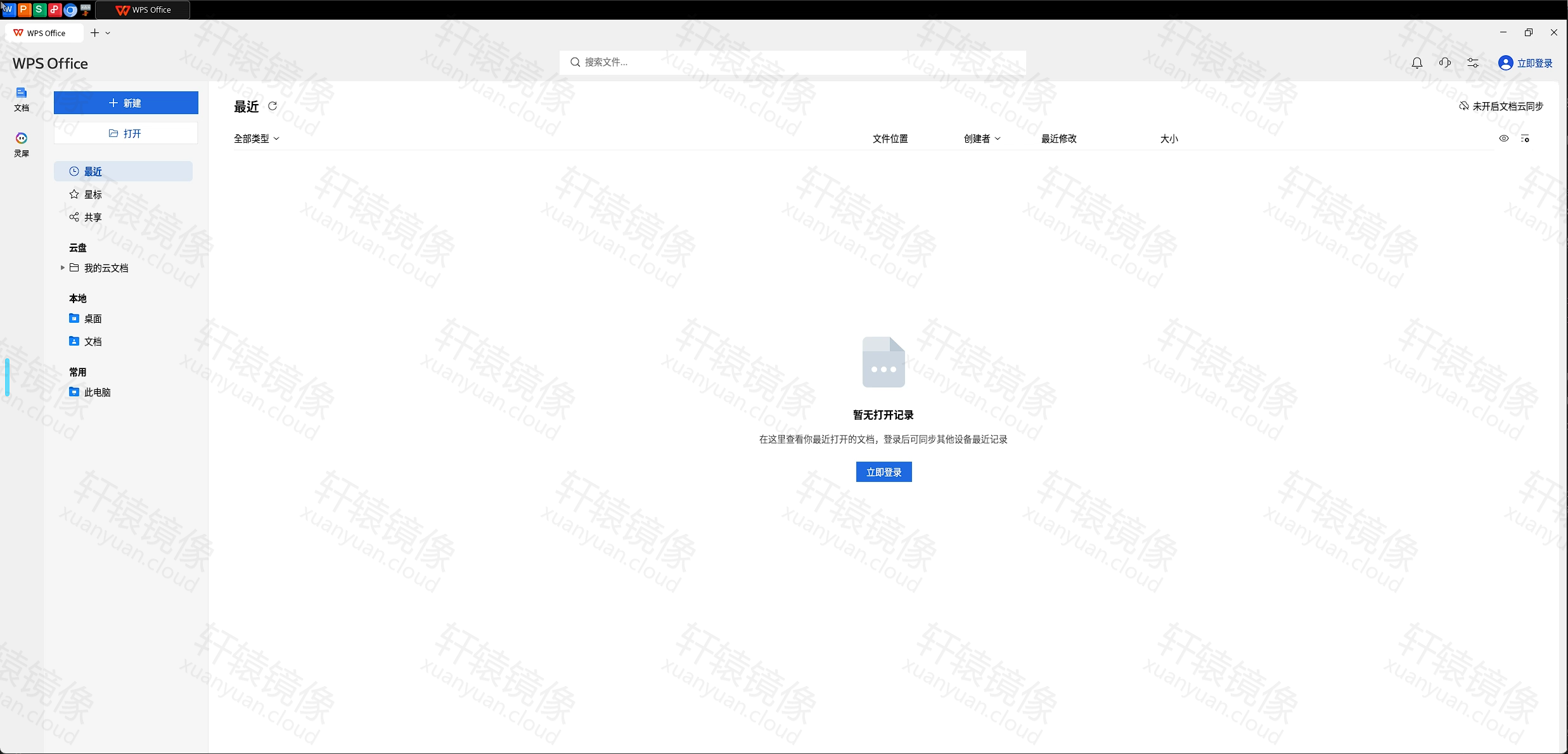Screen dimensions: 1568x754
Task: Click the center 立即登录 button
Action: (x=884, y=472)
